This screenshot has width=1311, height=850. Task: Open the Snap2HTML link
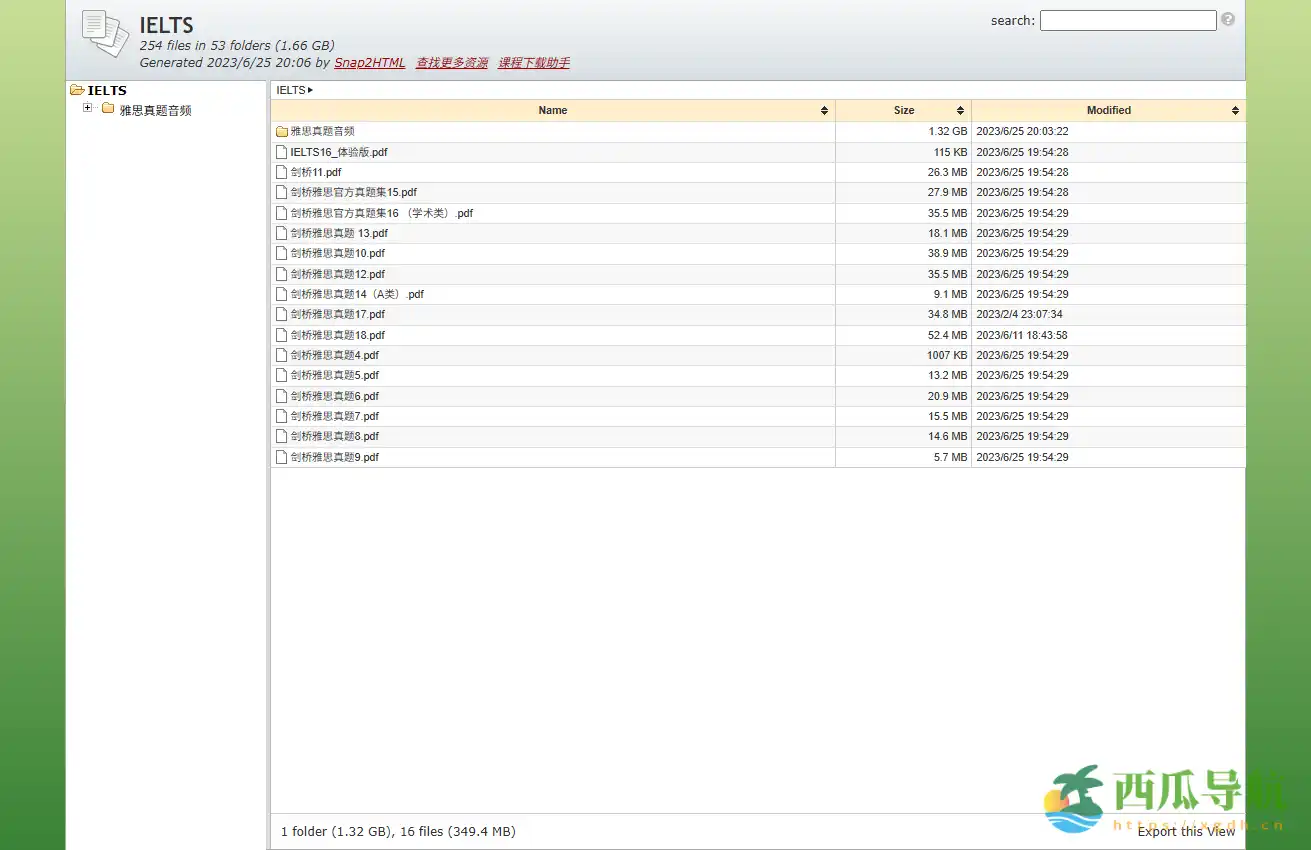click(369, 63)
